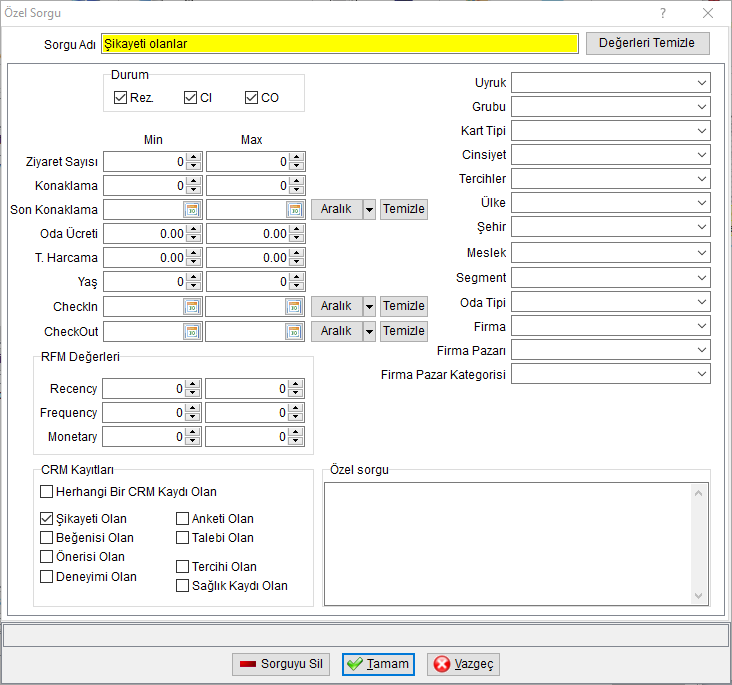Uncheck the Rez. status checkbox

click(x=120, y=98)
